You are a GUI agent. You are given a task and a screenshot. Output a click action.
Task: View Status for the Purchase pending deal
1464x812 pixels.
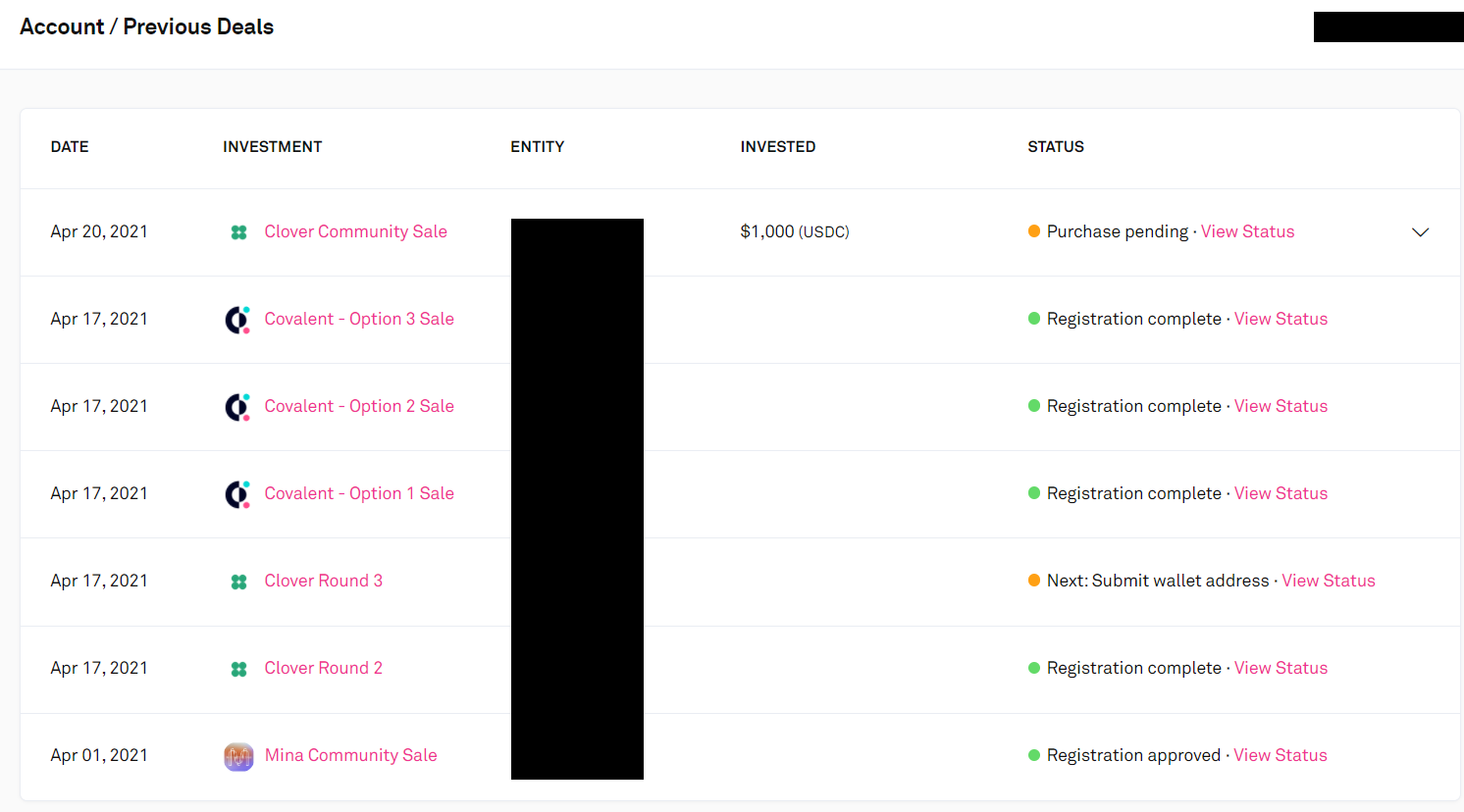(1247, 231)
